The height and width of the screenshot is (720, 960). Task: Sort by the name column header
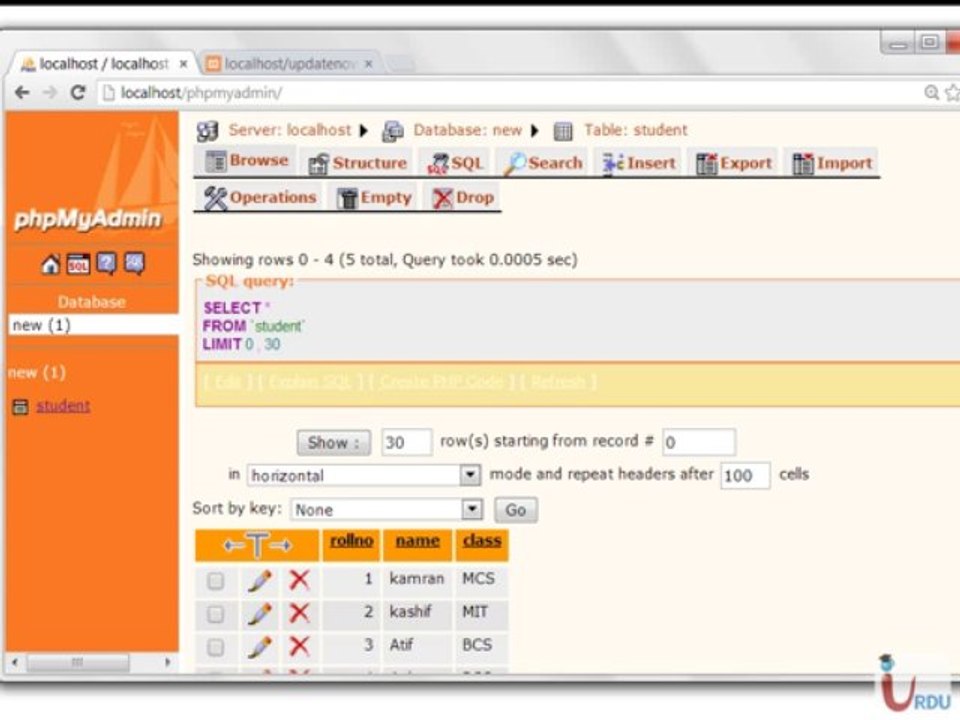click(418, 541)
